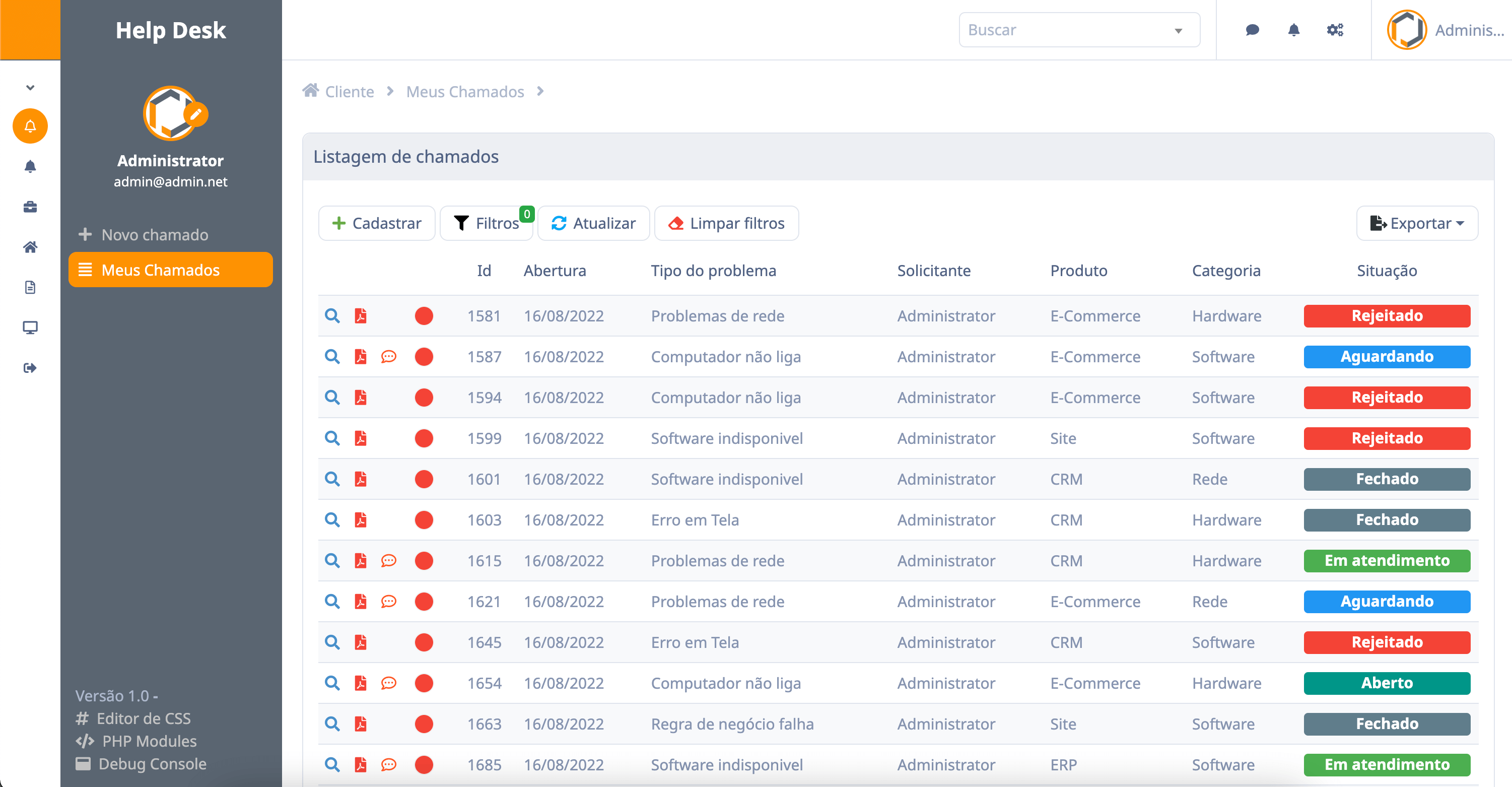Click Aberto status badge of ticket 1654
The height and width of the screenshot is (787, 1512).
[1387, 683]
